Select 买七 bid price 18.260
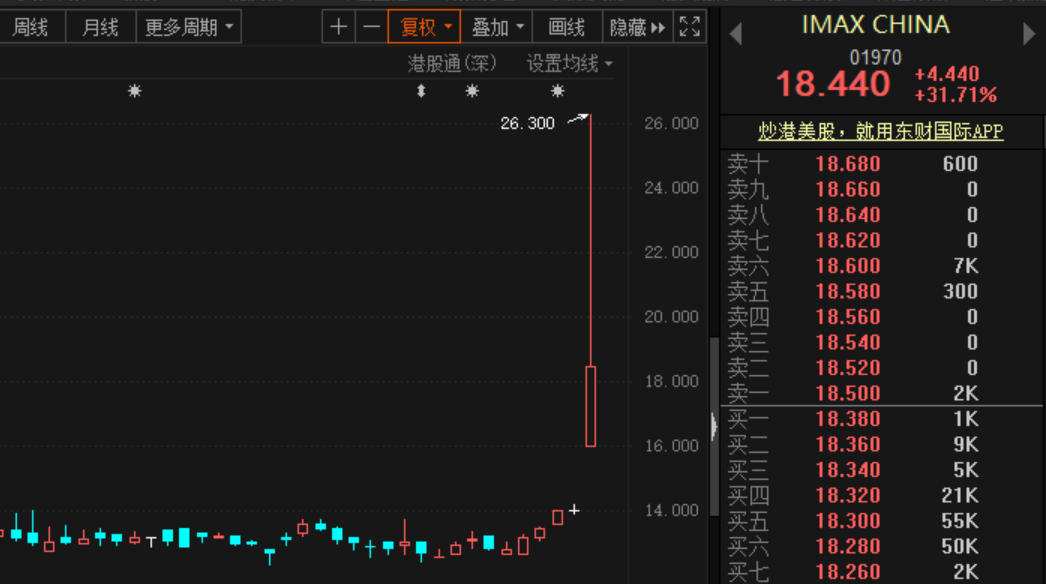 pos(848,572)
